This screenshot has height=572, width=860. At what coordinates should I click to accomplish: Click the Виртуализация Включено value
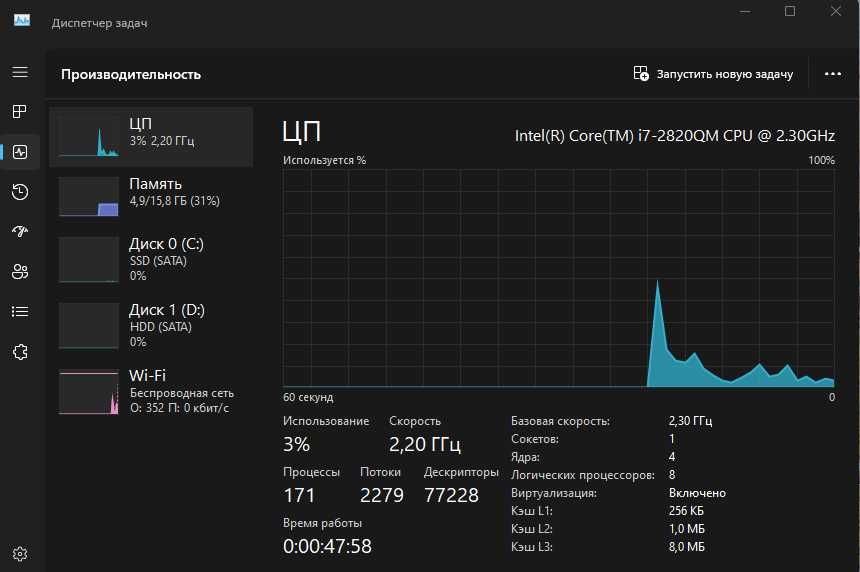coord(697,493)
